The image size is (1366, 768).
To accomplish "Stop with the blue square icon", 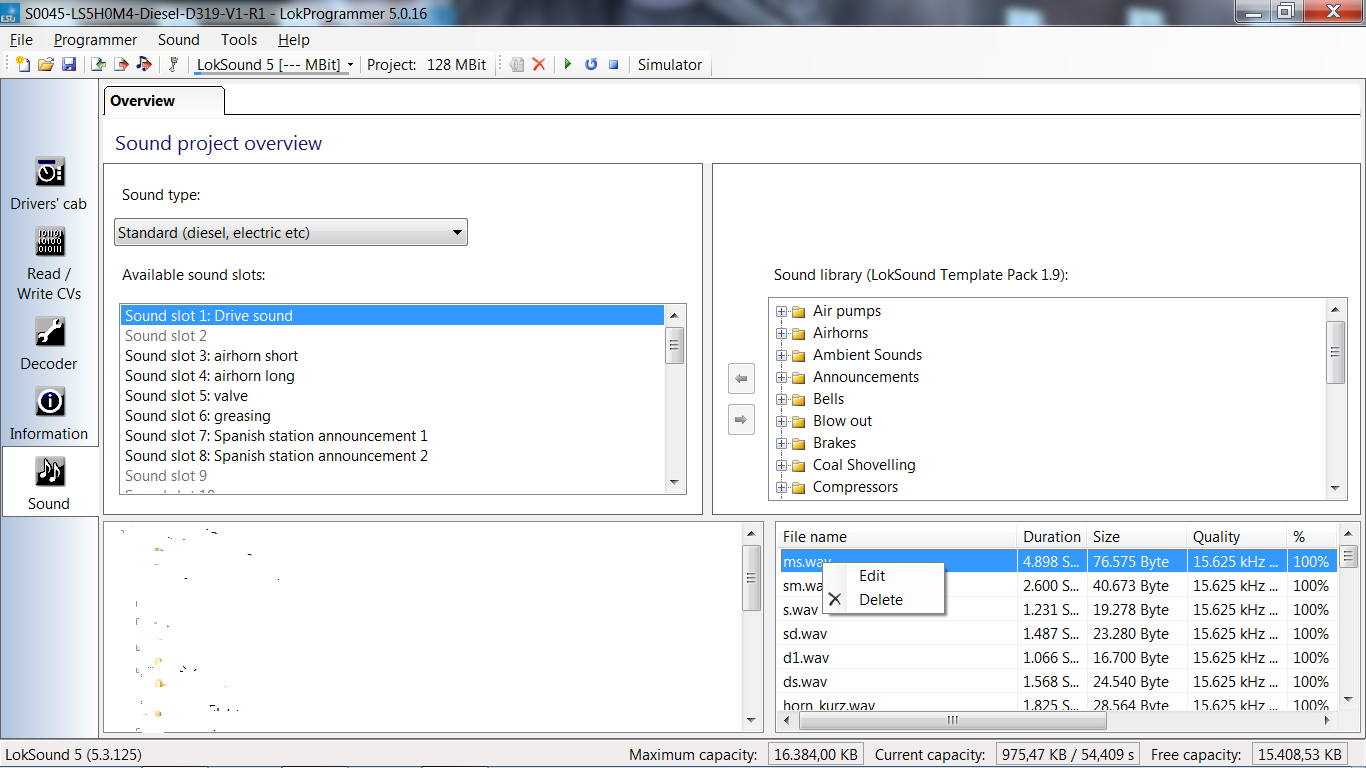I will tap(614, 64).
